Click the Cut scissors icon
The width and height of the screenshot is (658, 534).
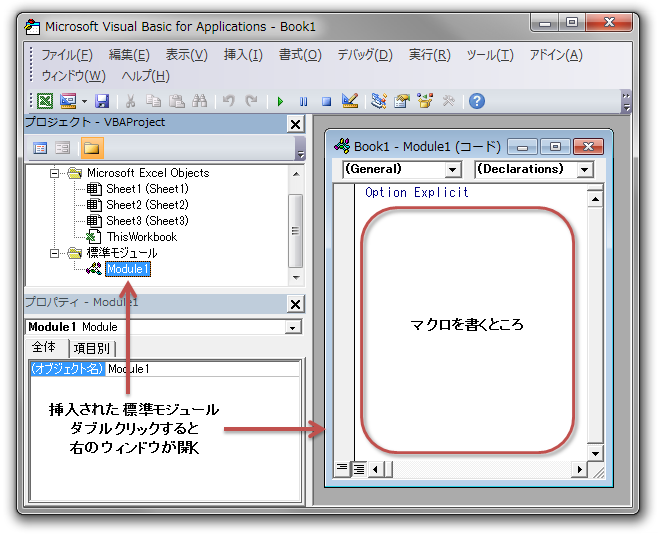click(131, 101)
